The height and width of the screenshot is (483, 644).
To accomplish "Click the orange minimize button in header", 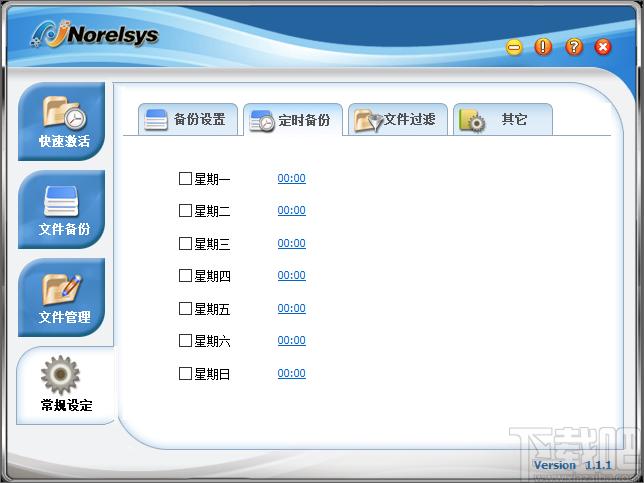I will tap(514, 47).
